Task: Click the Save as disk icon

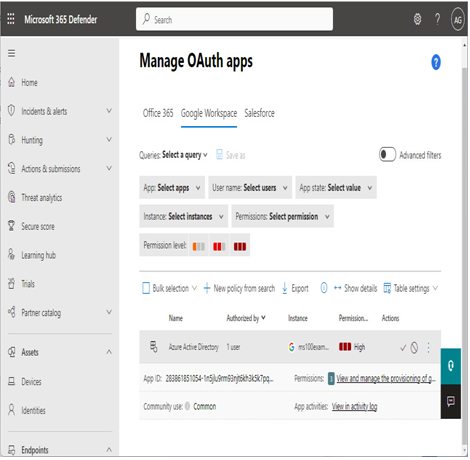Action: (219, 154)
